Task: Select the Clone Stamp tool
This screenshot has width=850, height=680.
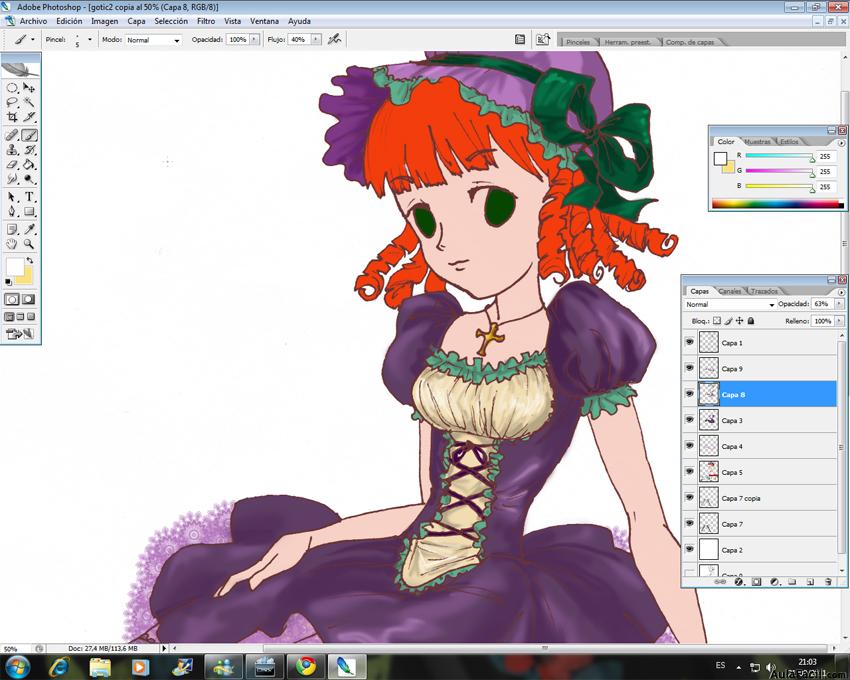Action: [x=12, y=150]
